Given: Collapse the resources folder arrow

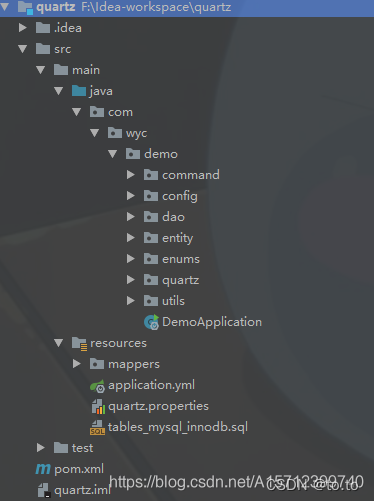Looking at the screenshot, I should pos(59,343).
